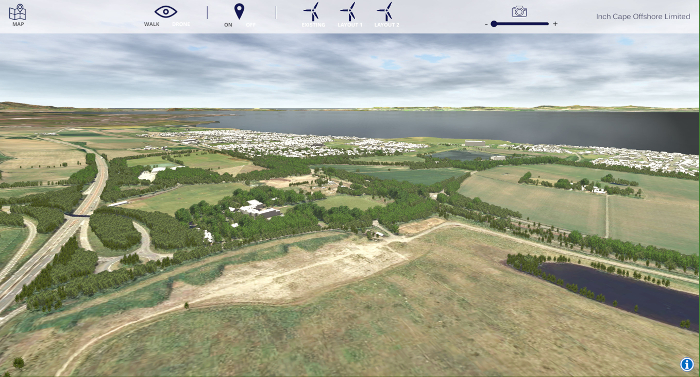
Task: Turn markers ON
Action: point(228,25)
